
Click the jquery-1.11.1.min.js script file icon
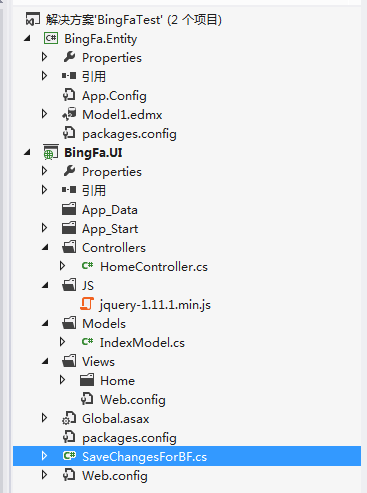pyautogui.click(x=87, y=304)
